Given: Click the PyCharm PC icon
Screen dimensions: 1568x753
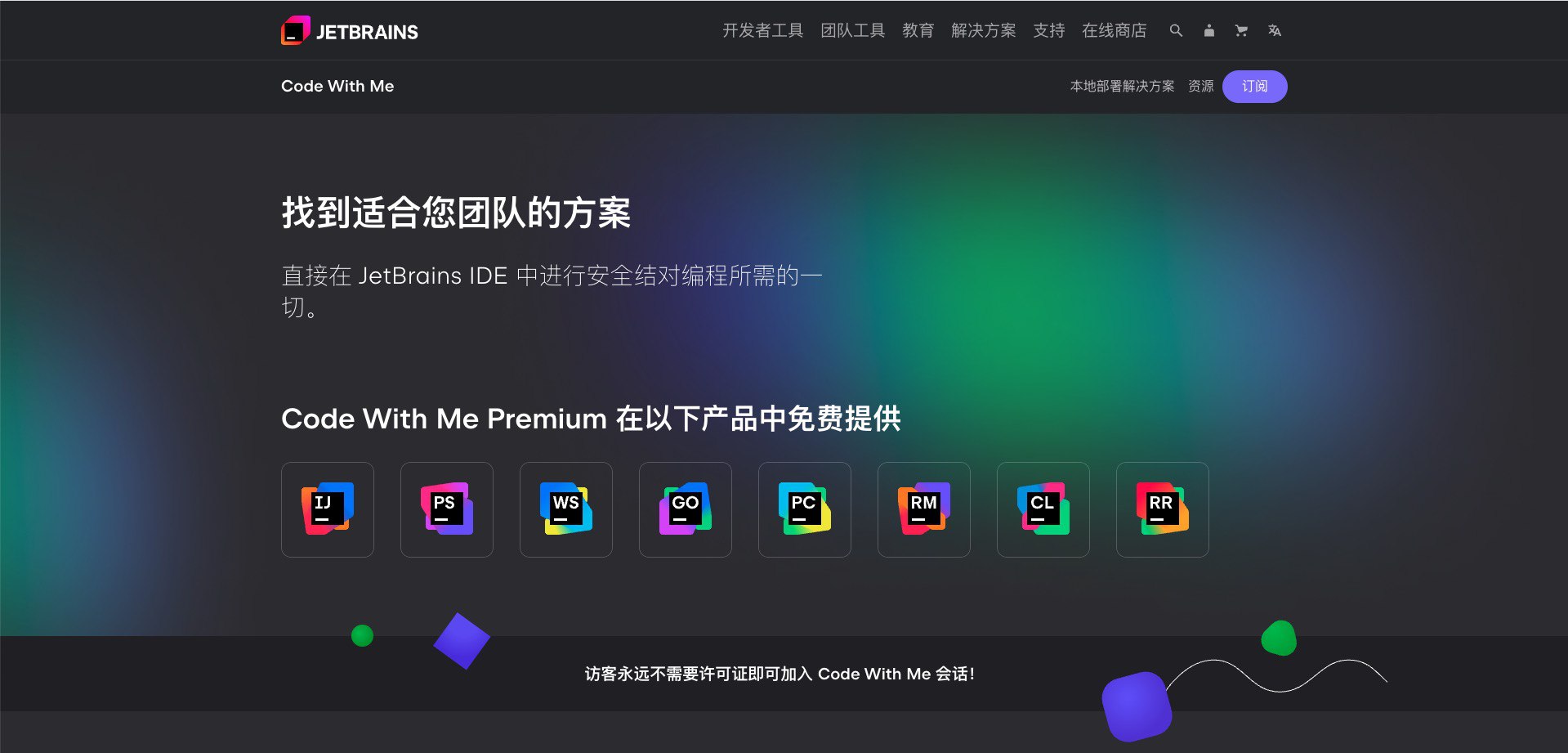Looking at the screenshot, I should click(x=805, y=509).
